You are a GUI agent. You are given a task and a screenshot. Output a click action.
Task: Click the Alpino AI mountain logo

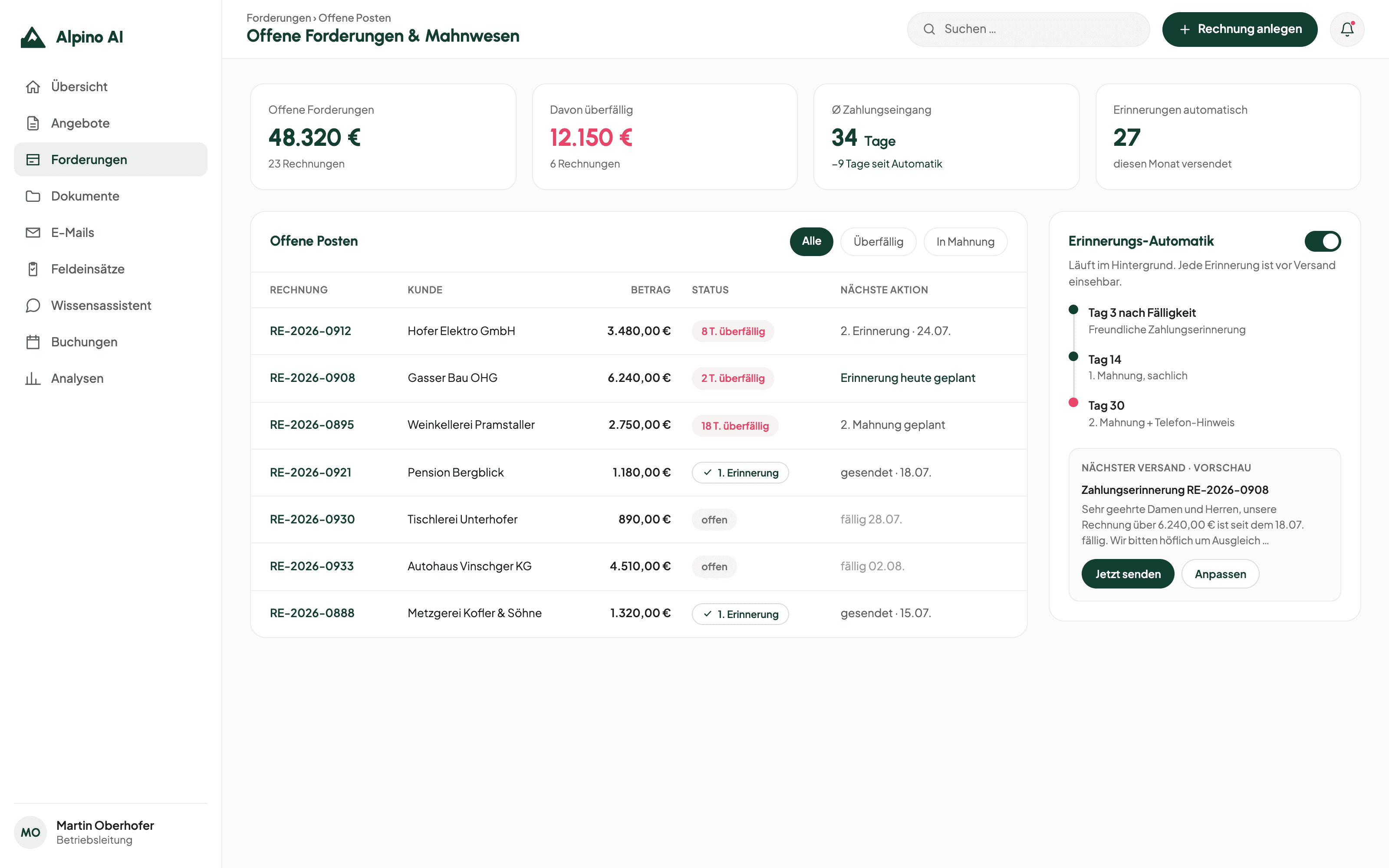33,37
